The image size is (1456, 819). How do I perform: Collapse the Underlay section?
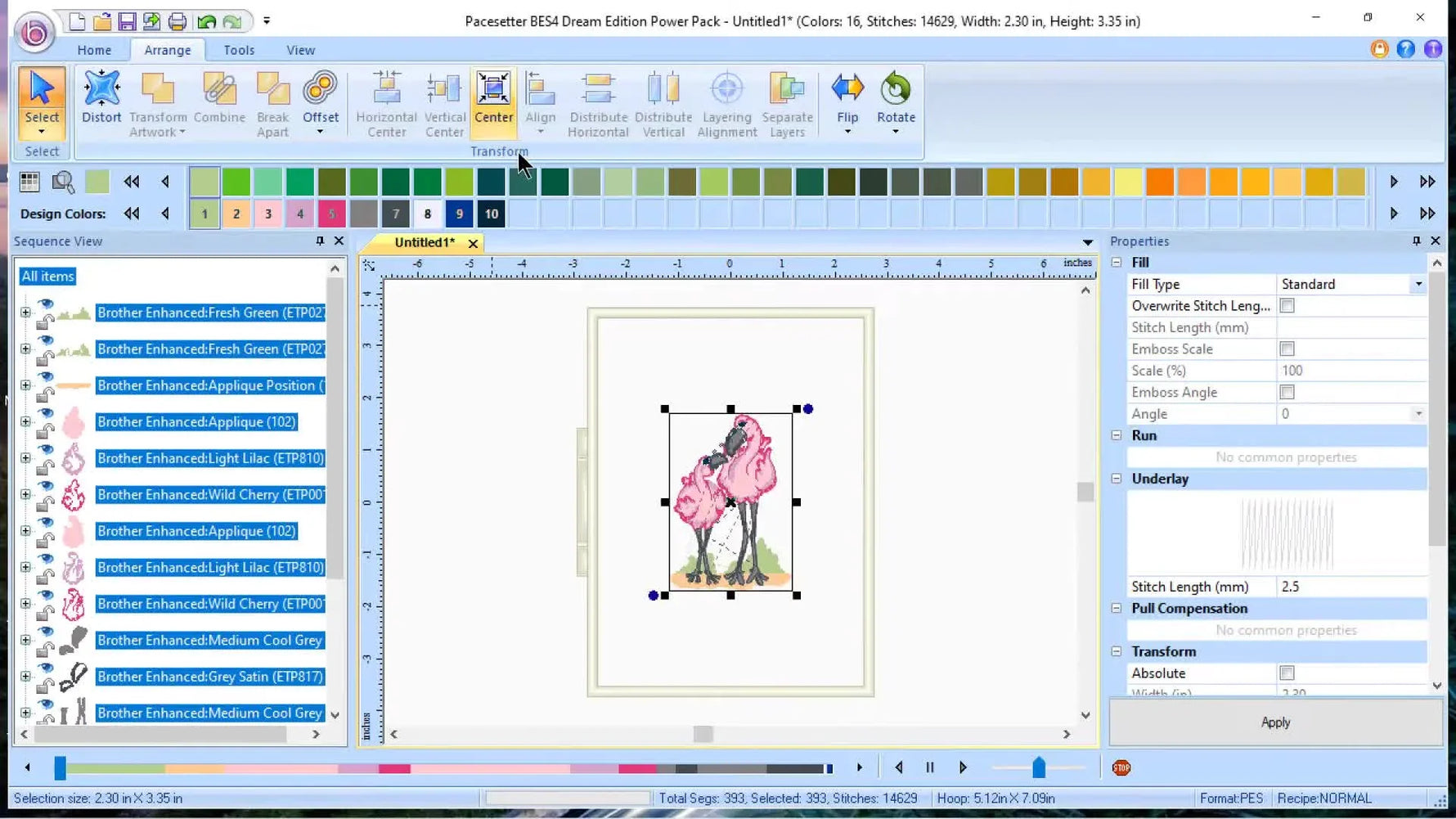(x=1117, y=479)
